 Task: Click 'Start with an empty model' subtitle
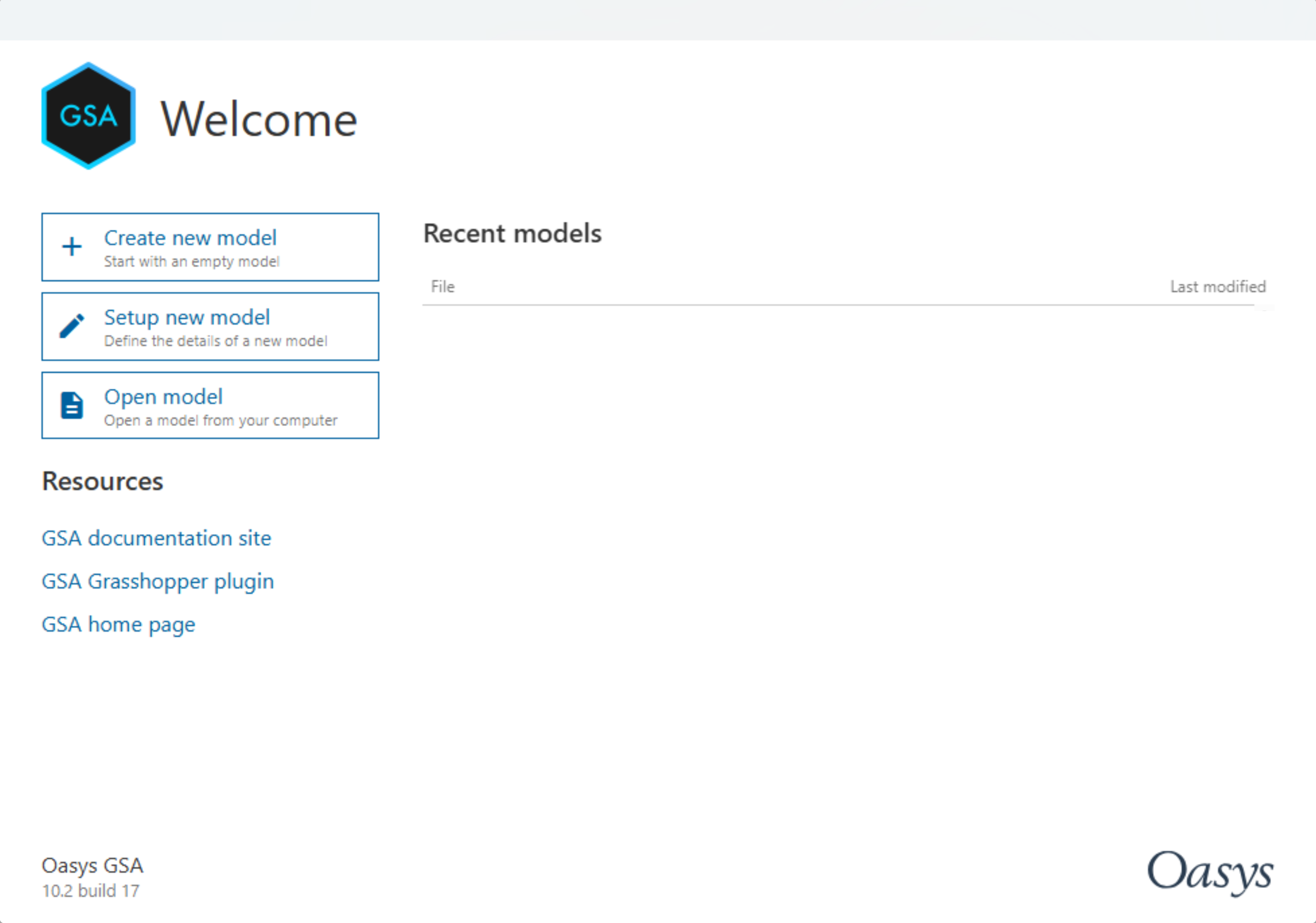tap(191, 262)
